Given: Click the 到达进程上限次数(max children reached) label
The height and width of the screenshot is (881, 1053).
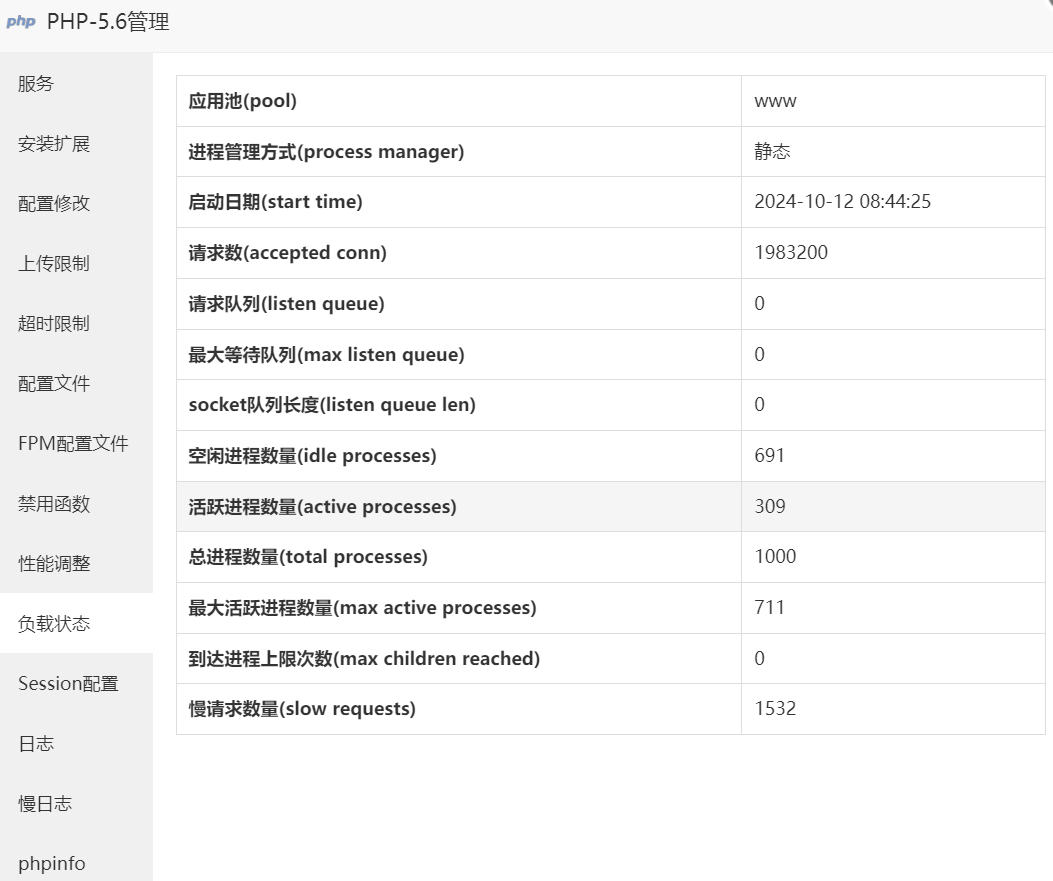Looking at the screenshot, I should (364, 659).
